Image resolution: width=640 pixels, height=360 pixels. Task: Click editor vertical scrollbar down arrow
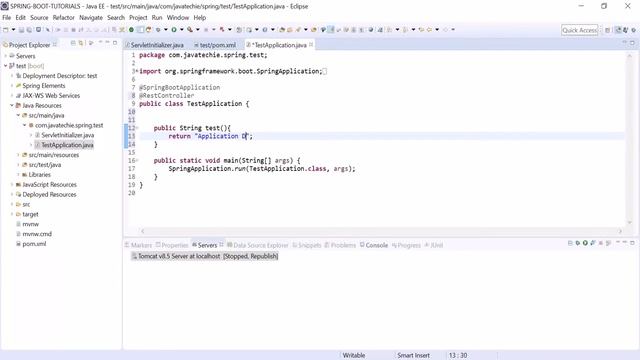[629, 222]
